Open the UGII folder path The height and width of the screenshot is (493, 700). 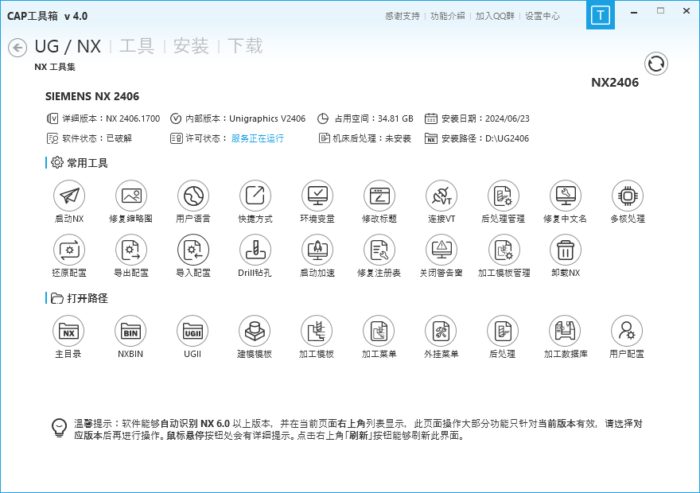192,331
